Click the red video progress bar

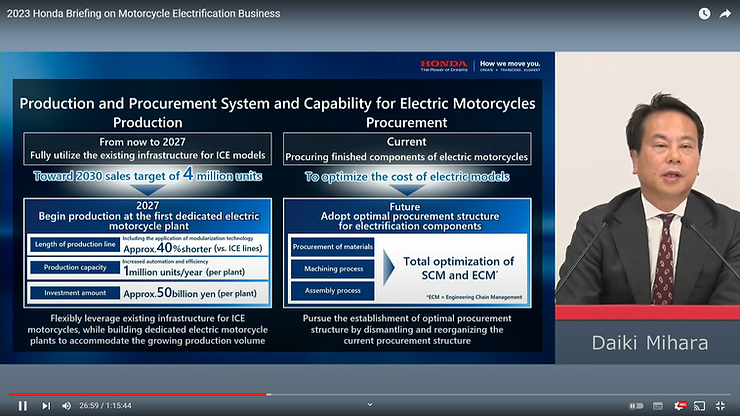137,394
